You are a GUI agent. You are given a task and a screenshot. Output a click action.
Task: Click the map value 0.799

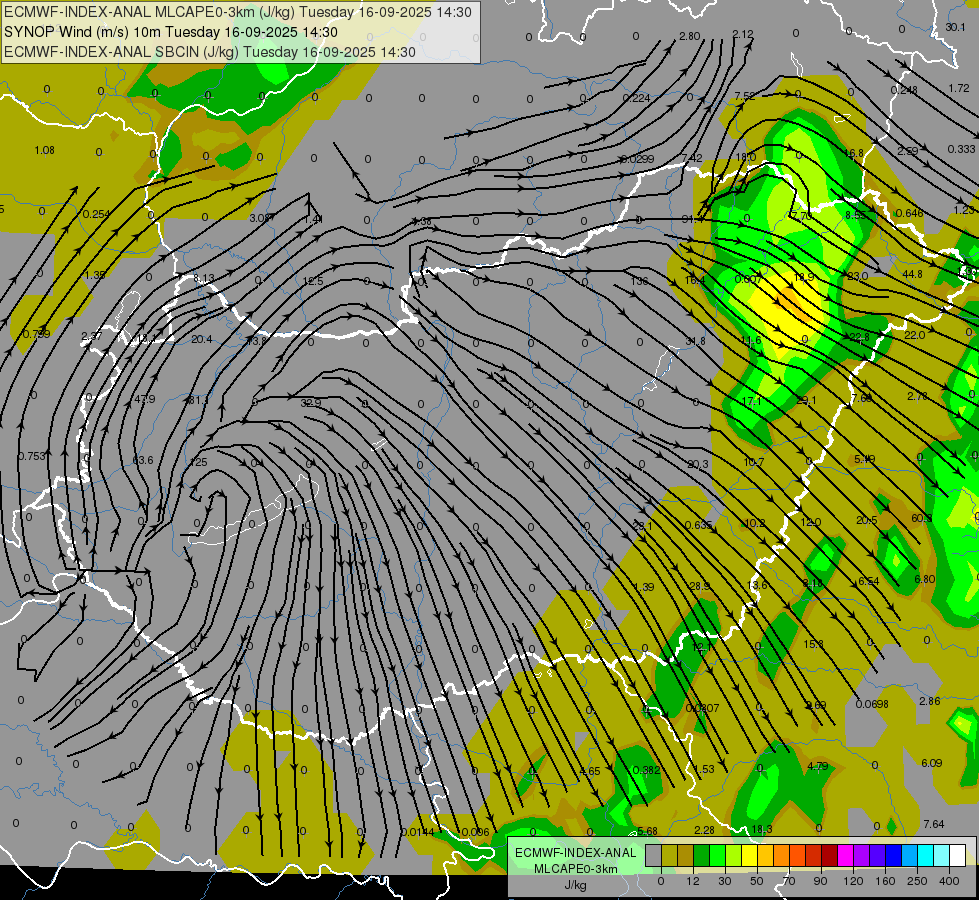pos(36,334)
